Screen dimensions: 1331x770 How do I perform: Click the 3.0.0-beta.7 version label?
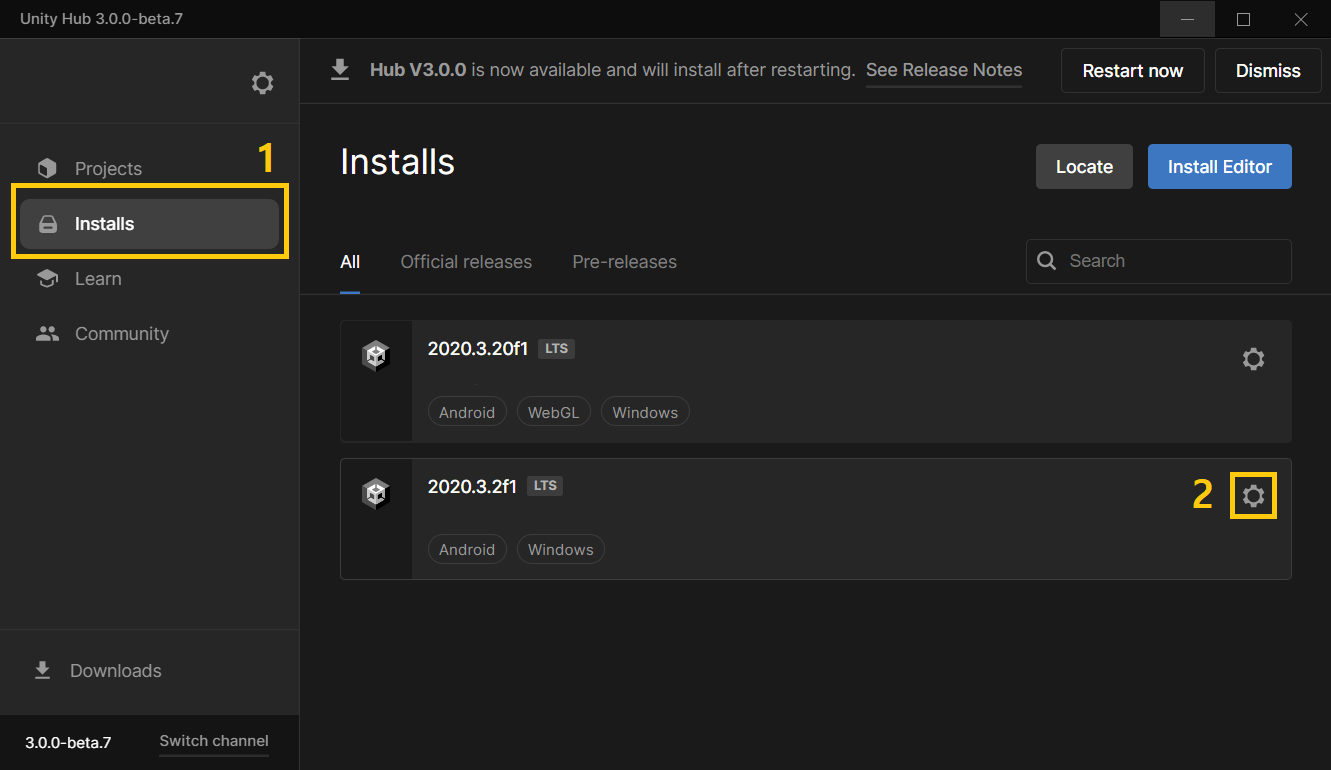pyautogui.click(x=68, y=742)
